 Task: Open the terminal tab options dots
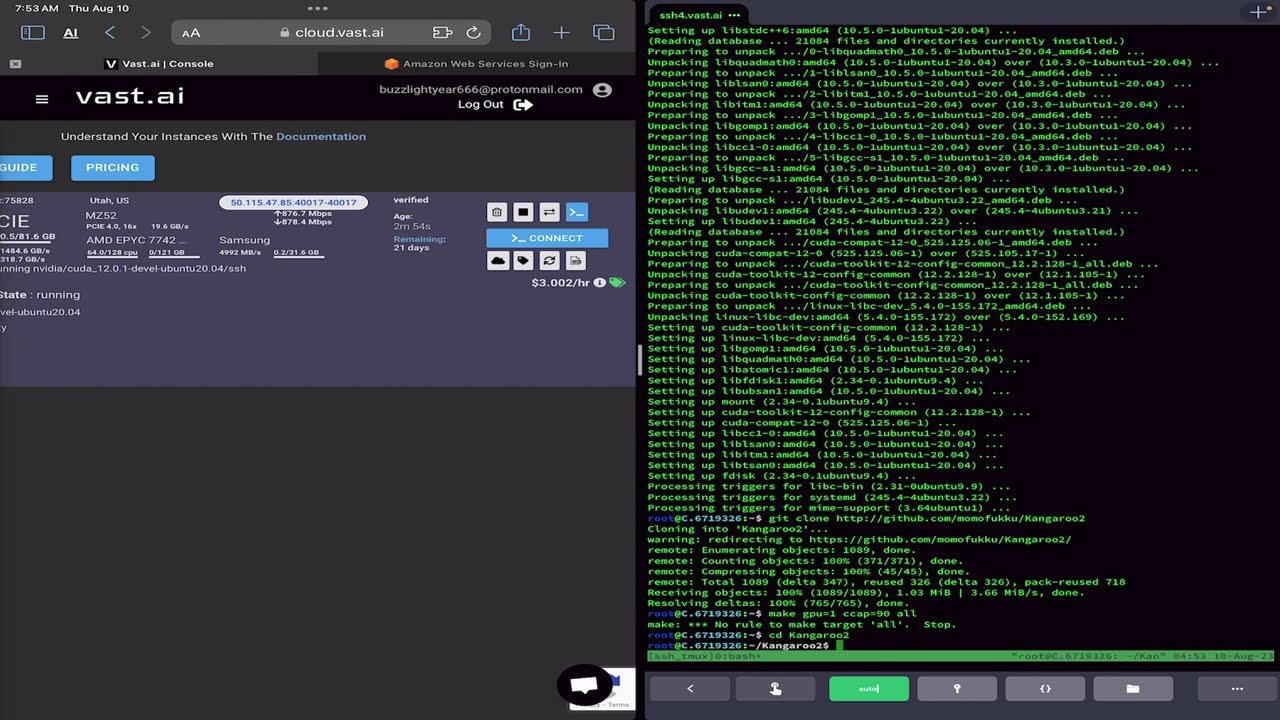(x=734, y=15)
